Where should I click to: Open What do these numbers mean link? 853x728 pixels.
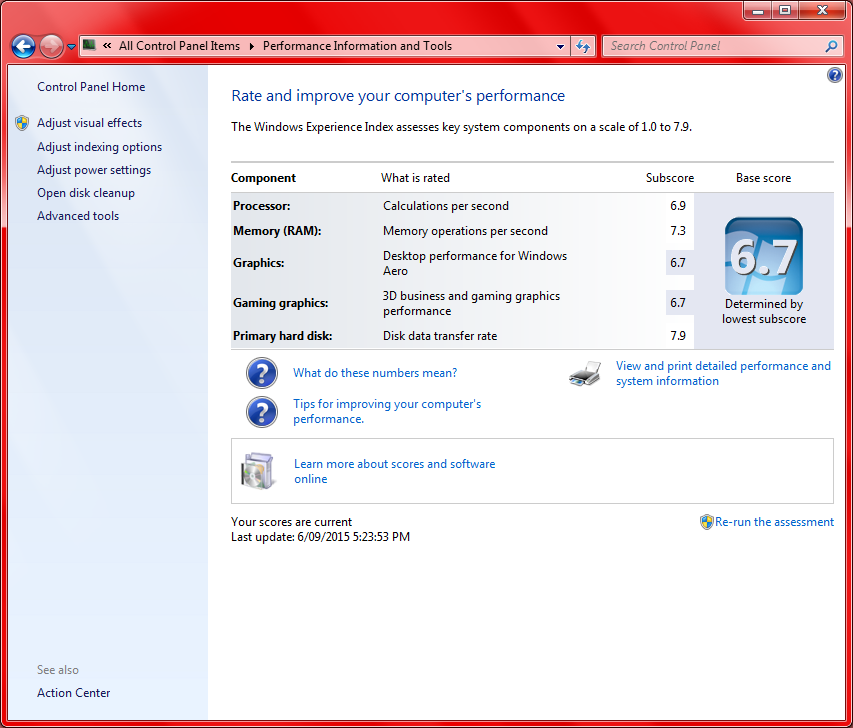pos(375,373)
